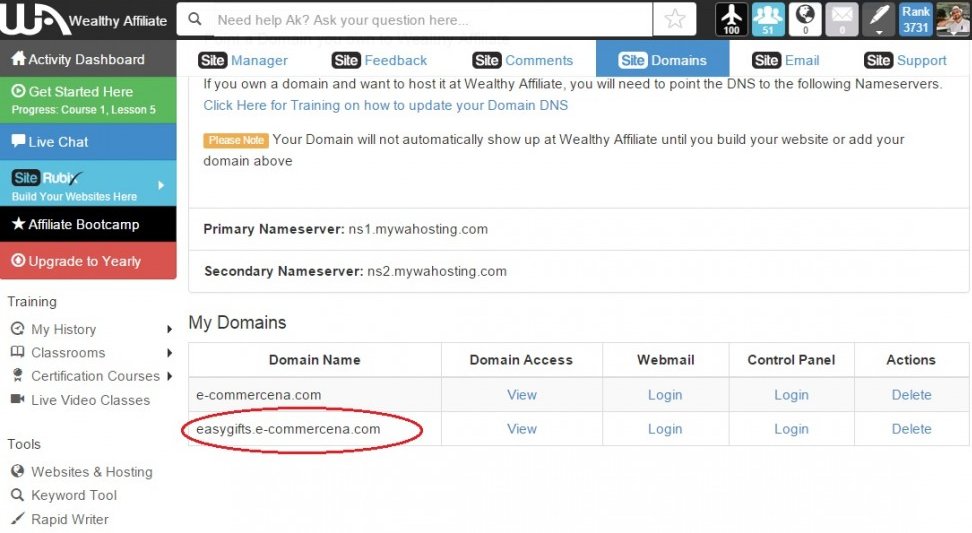The width and height of the screenshot is (972, 533).
Task: Open the globe notifications icon
Action: [805, 19]
